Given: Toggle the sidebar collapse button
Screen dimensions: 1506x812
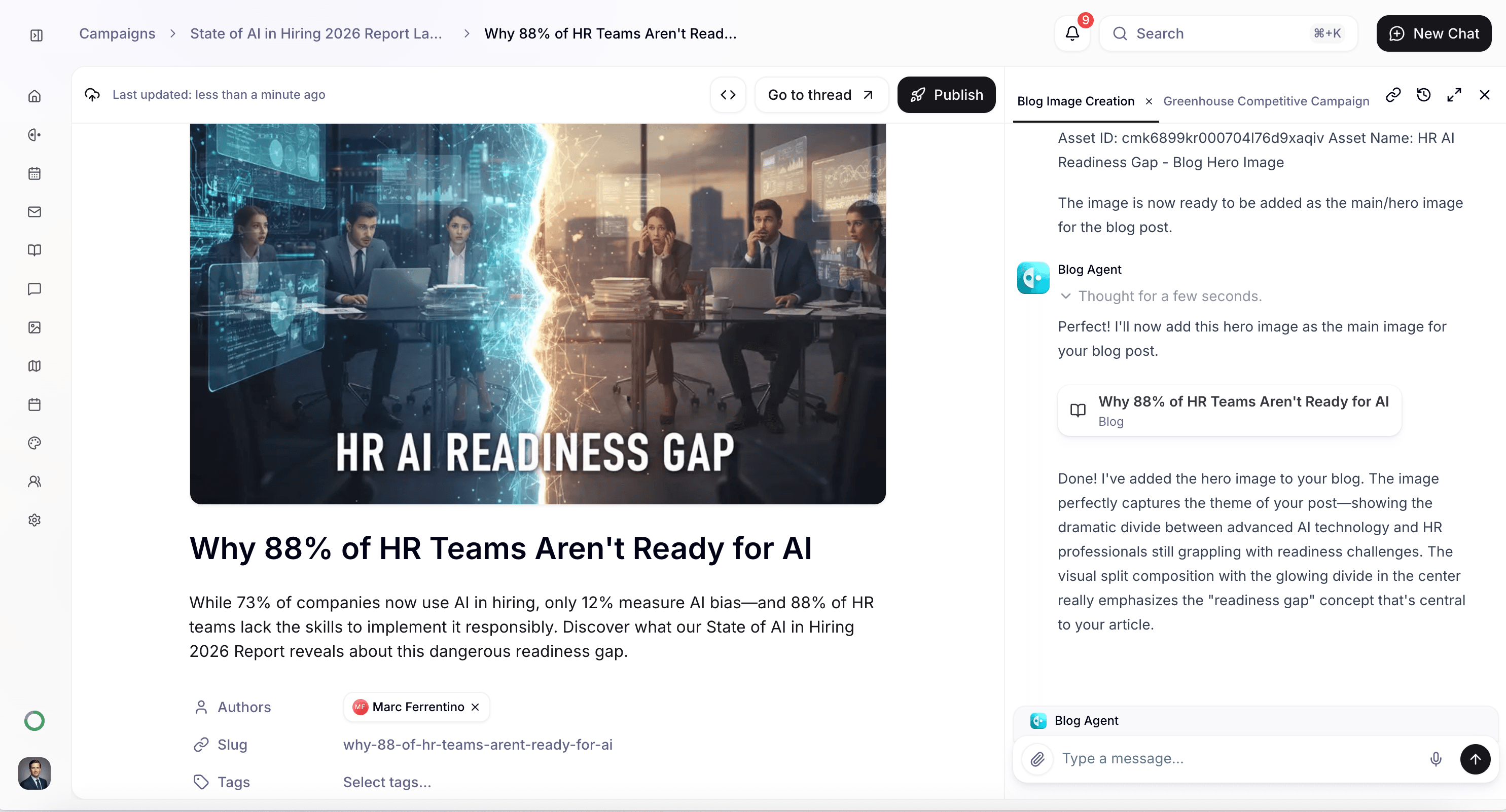Looking at the screenshot, I should tap(36, 35).
